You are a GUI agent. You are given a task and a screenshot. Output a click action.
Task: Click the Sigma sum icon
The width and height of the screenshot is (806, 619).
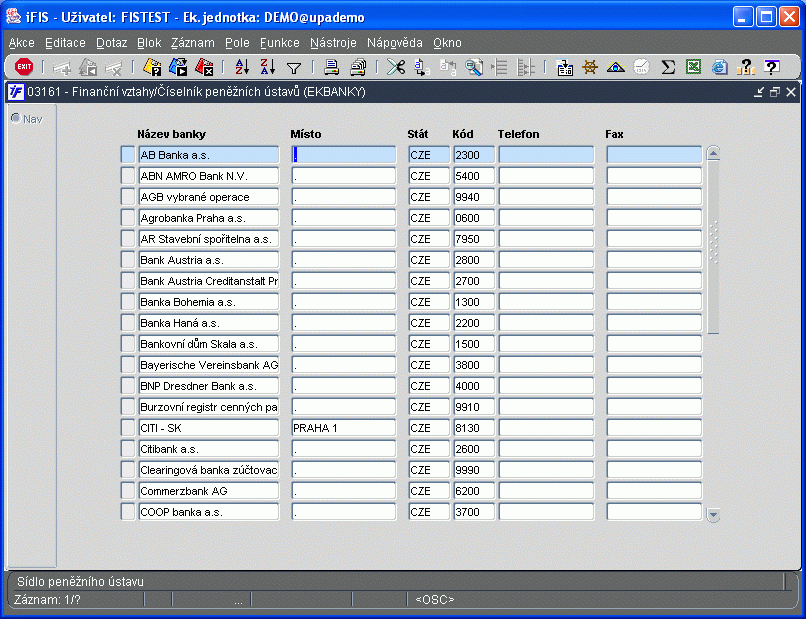[668, 67]
